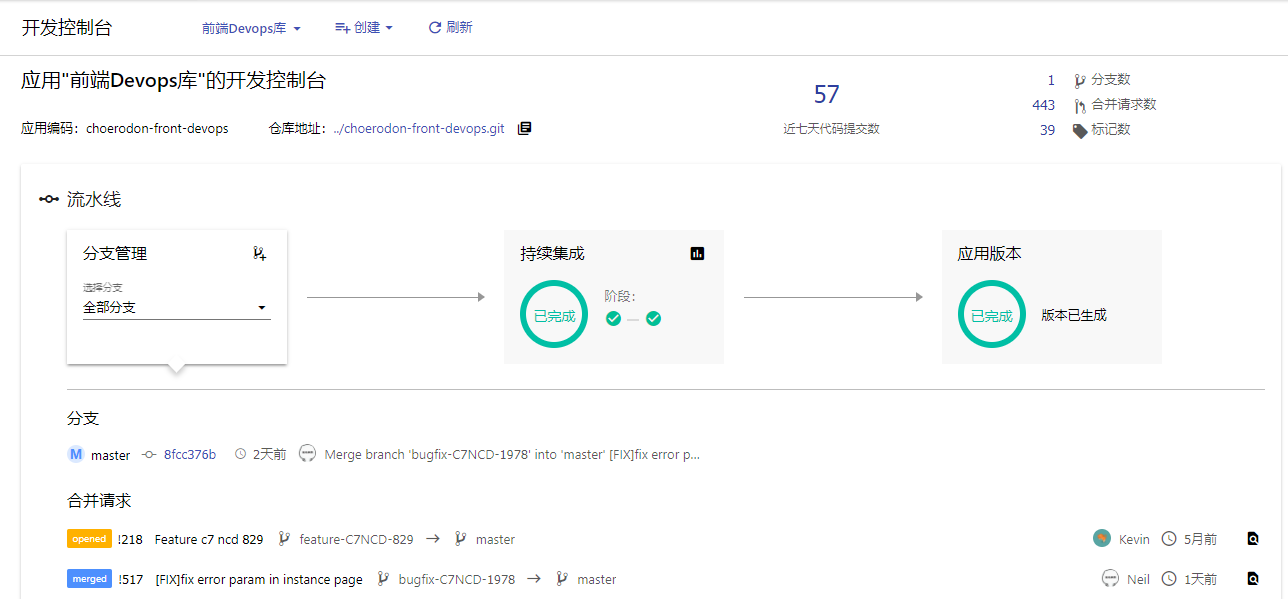Click the 合并请求数 merge request icon

1080,105
